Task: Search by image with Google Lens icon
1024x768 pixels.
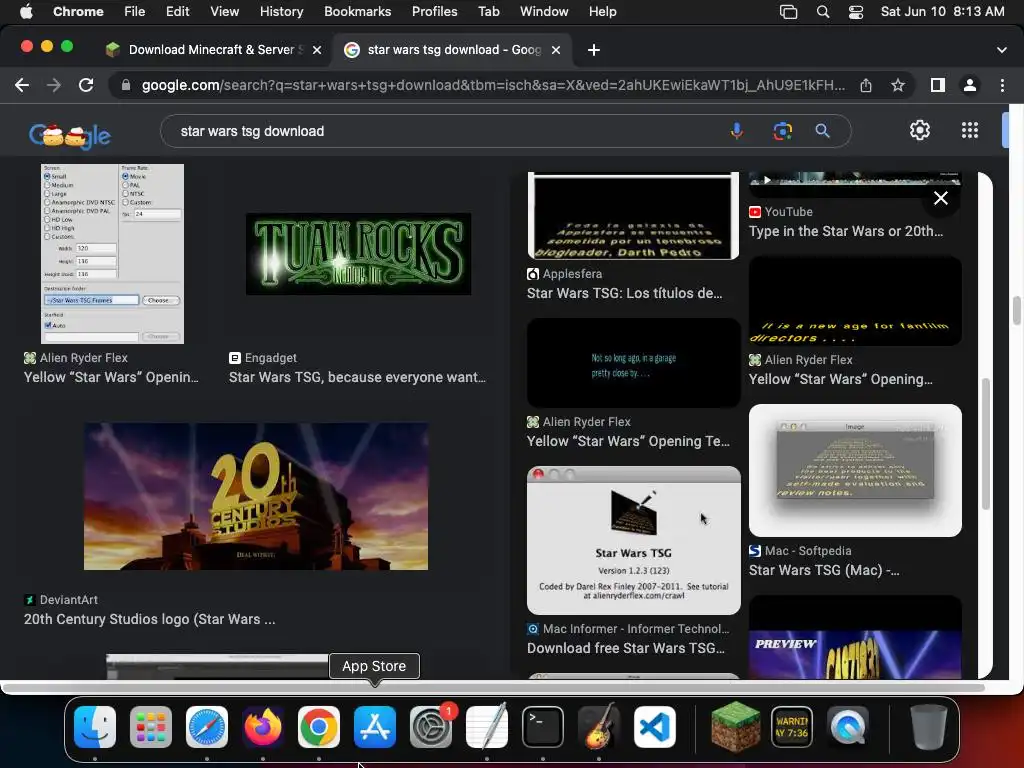Action: coord(782,131)
